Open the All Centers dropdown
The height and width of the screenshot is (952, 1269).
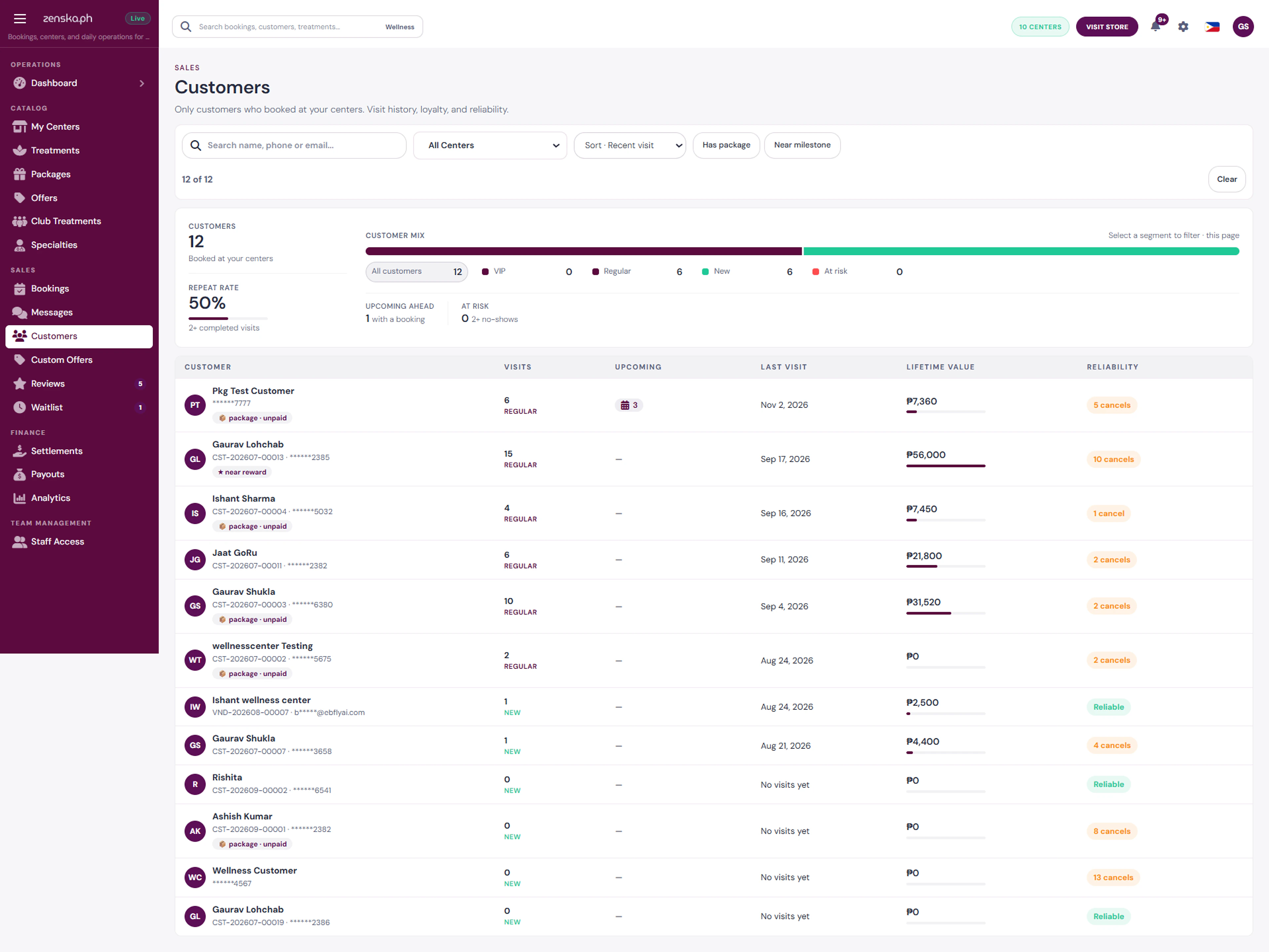[x=490, y=145]
